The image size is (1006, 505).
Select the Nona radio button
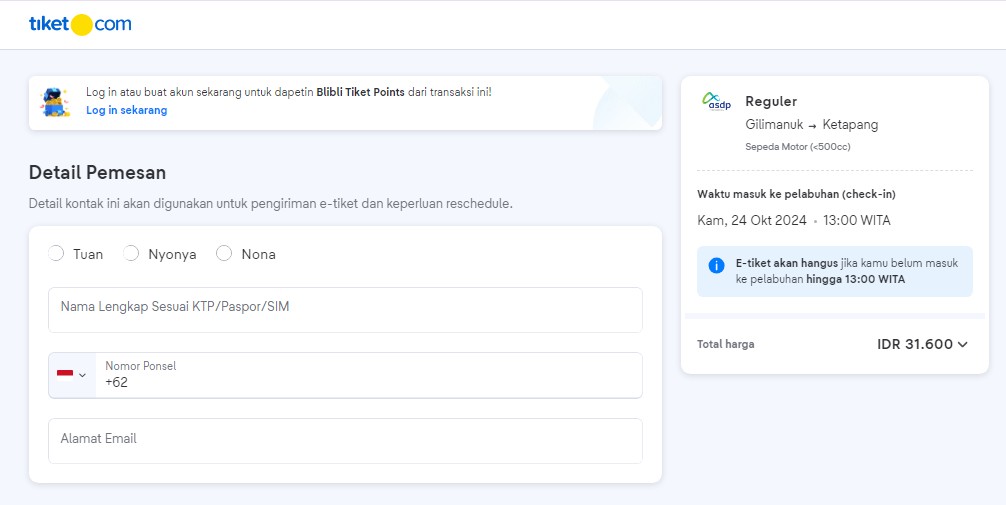click(224, 253)
